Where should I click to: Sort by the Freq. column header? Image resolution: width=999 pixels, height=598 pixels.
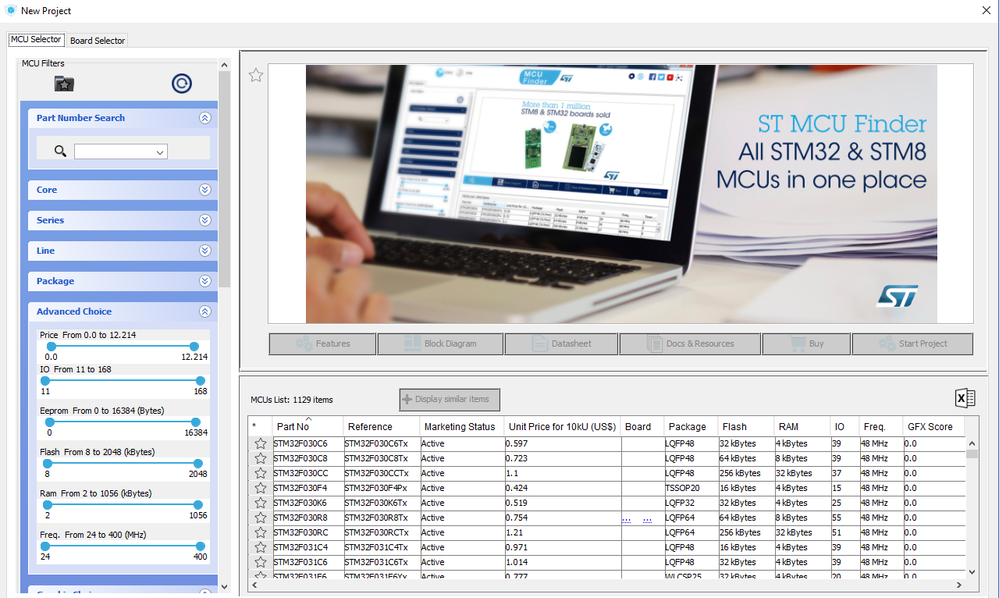(880, 426)
